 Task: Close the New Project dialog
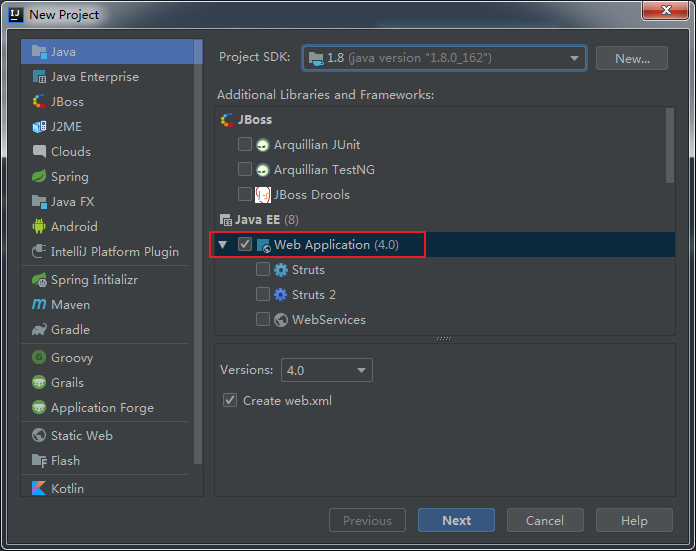pos(665,10)
